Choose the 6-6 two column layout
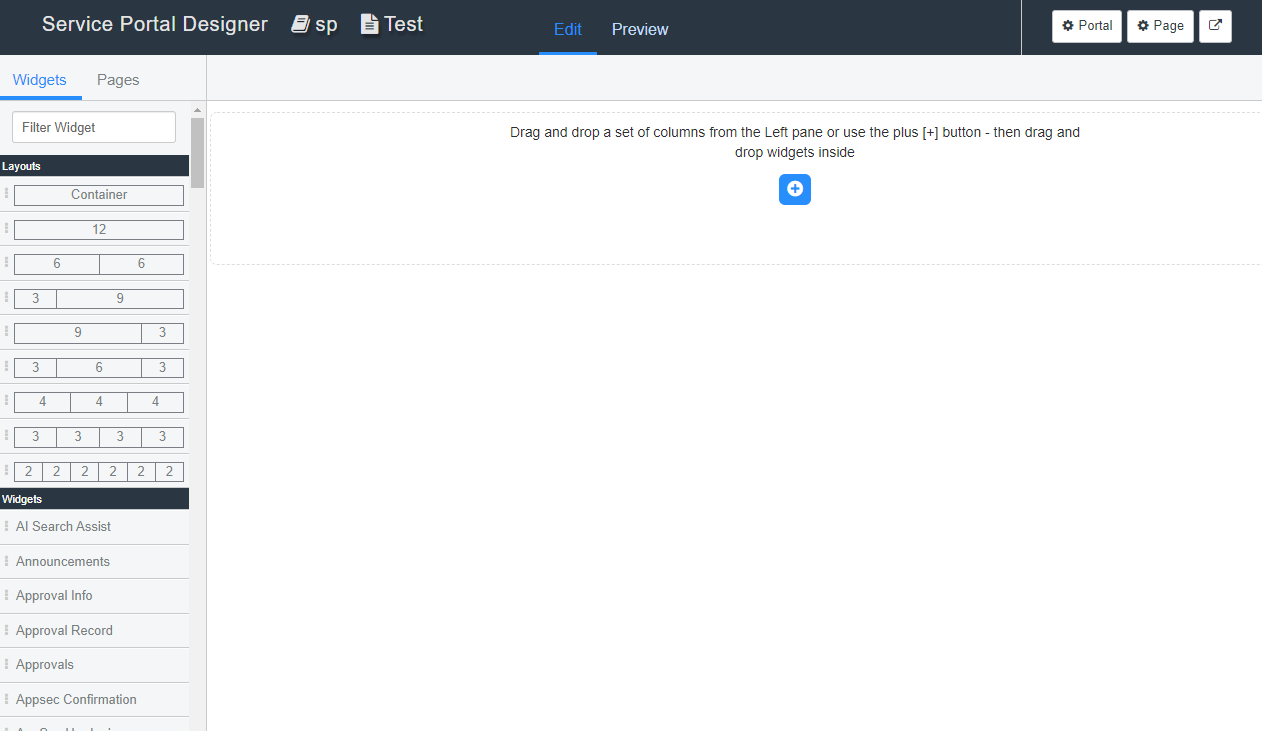This screenshot has height=731, width=1262. coord(98,263)
